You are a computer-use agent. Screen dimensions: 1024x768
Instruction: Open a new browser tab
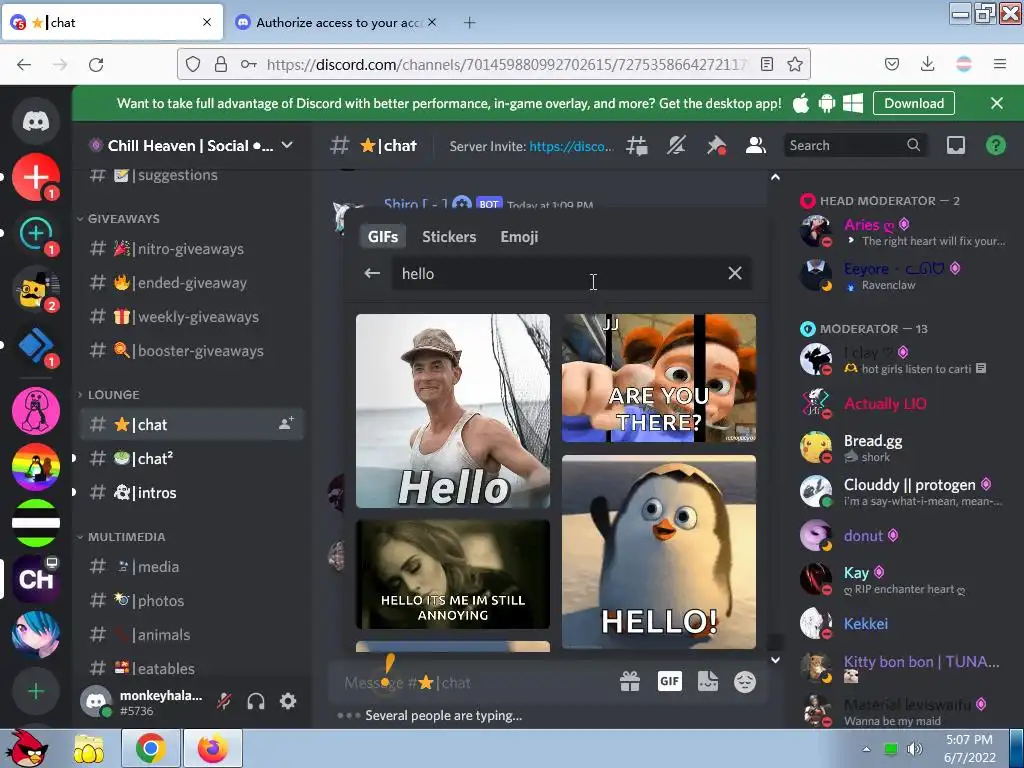point(470,23)
